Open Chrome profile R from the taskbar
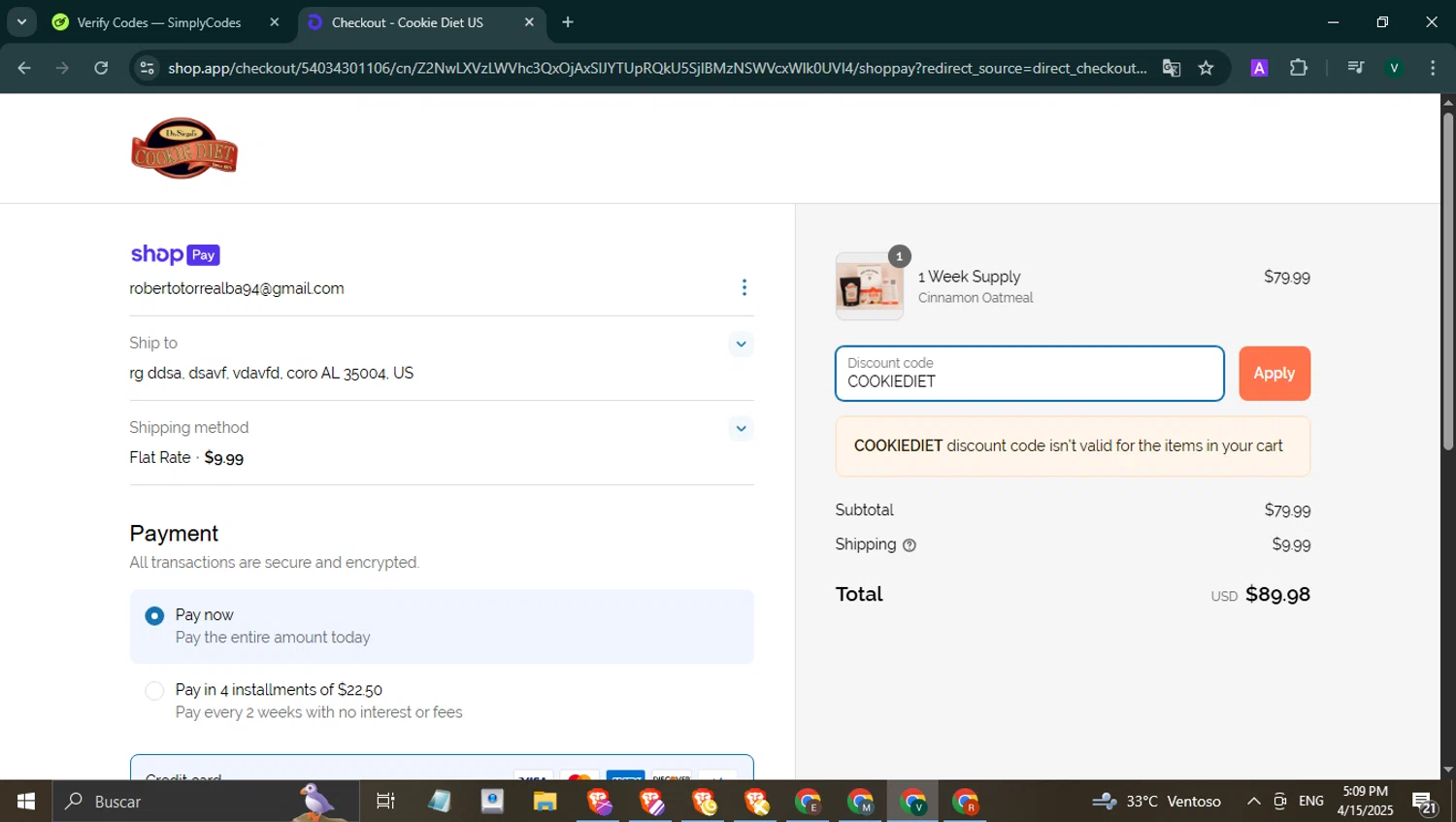1456x822 pixels. point(965,802)
